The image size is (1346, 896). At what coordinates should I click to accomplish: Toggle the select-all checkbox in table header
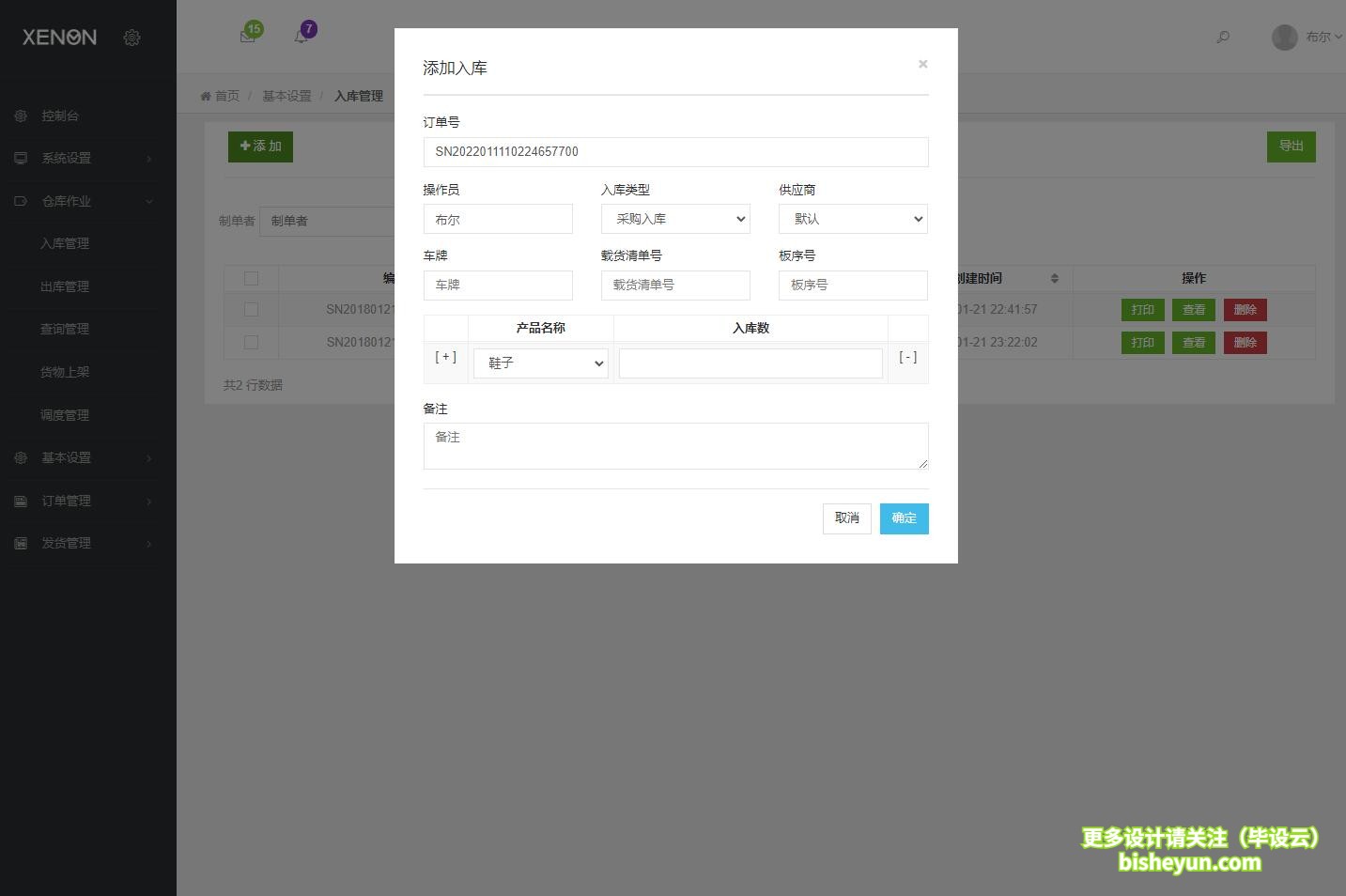click(251, 278)
